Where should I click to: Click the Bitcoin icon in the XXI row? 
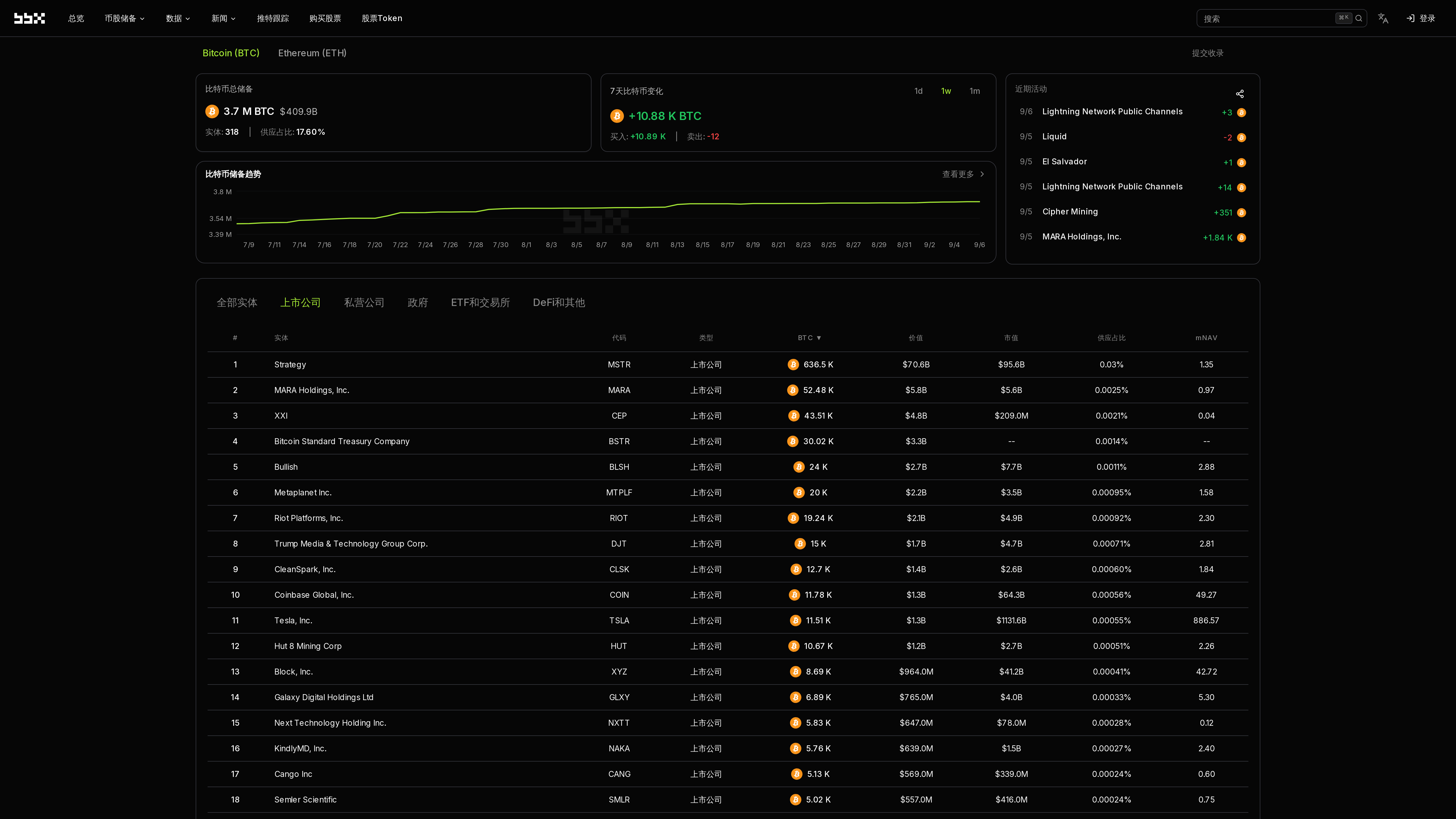(x=794, y=415)
